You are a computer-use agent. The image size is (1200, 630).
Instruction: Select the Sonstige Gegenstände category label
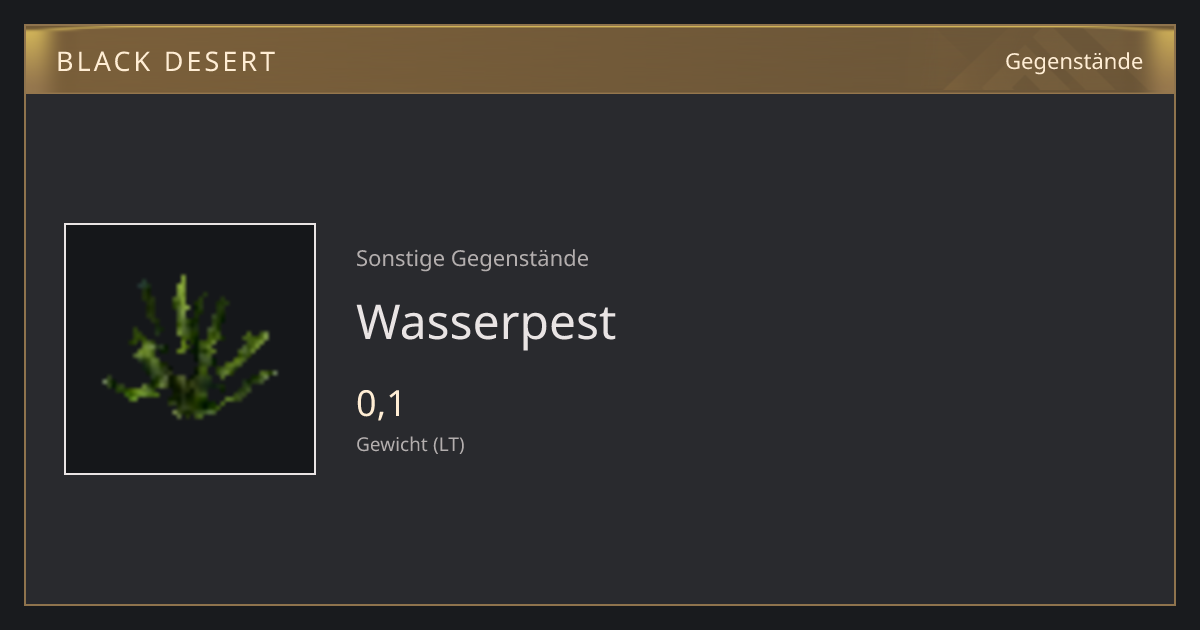472,258
